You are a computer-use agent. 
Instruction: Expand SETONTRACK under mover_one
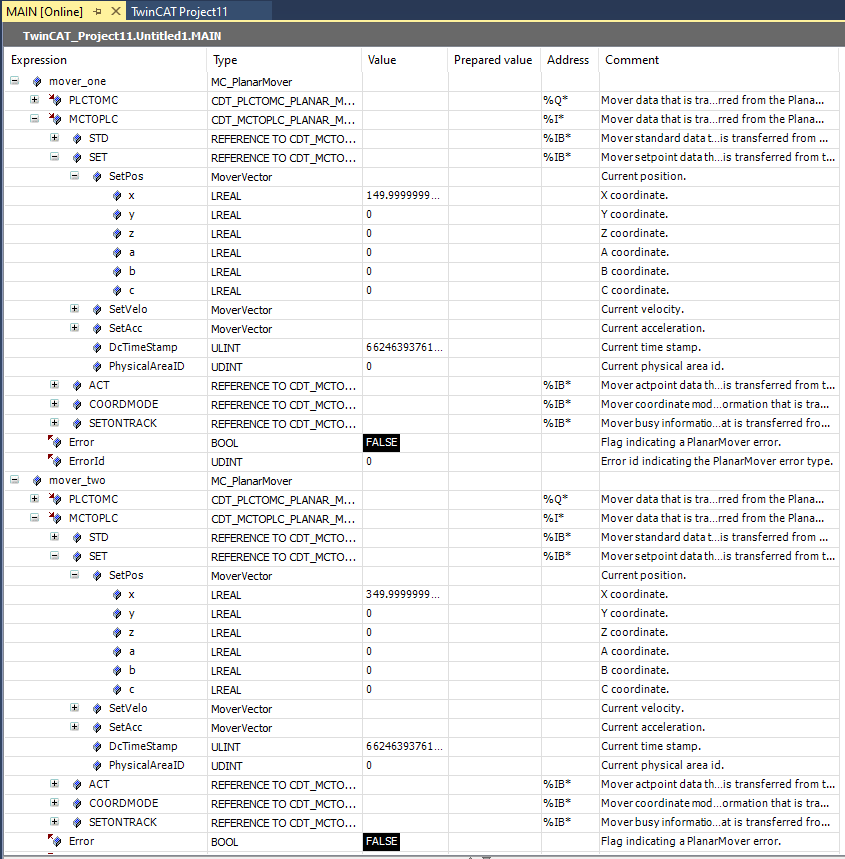(x=54, y=422)
